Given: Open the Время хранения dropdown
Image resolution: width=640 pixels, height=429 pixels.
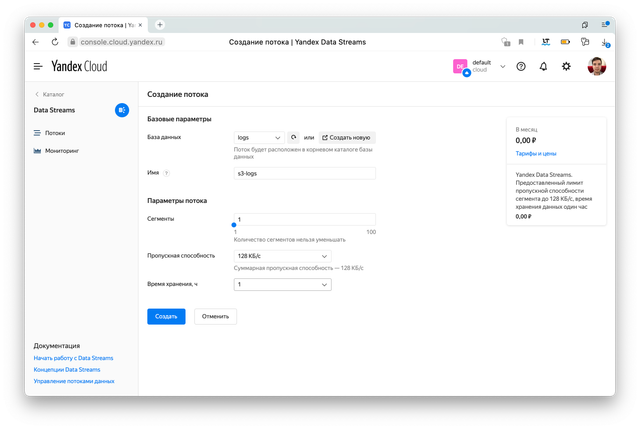Looking at the screenshot, I should pos(281,285).
